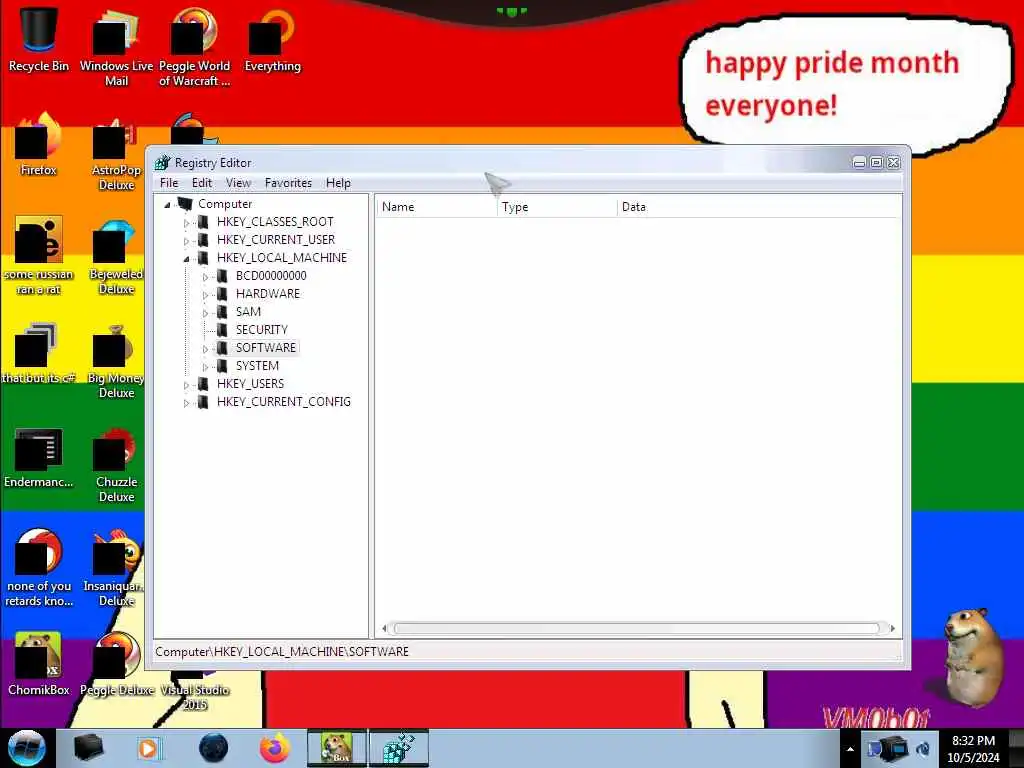
Task: Click the scroll right arrow
Action: click(892, 628)
